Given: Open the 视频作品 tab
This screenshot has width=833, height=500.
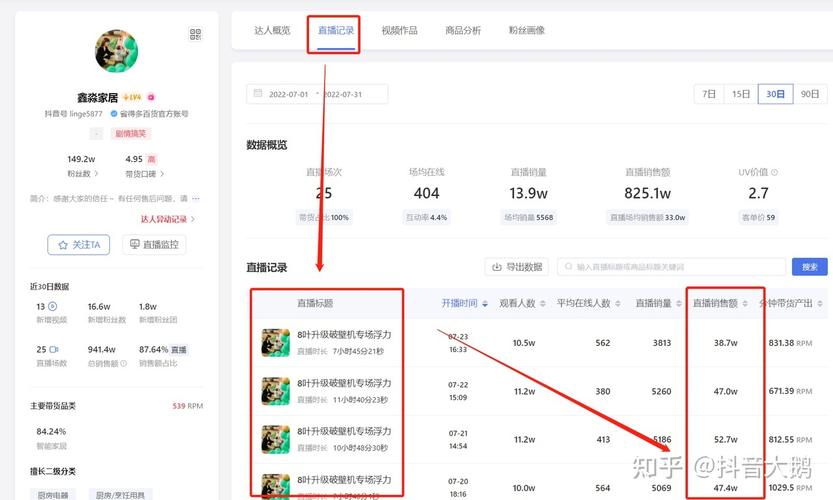Looking at the screenshot, I should point(400,30).
